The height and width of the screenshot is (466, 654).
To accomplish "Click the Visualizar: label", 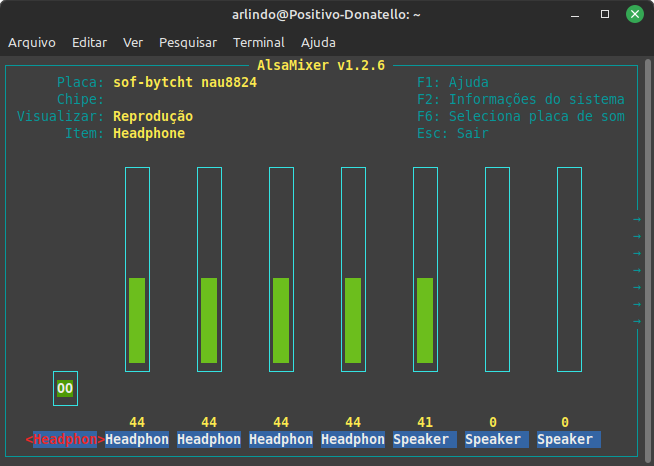I will click(60, 116).
